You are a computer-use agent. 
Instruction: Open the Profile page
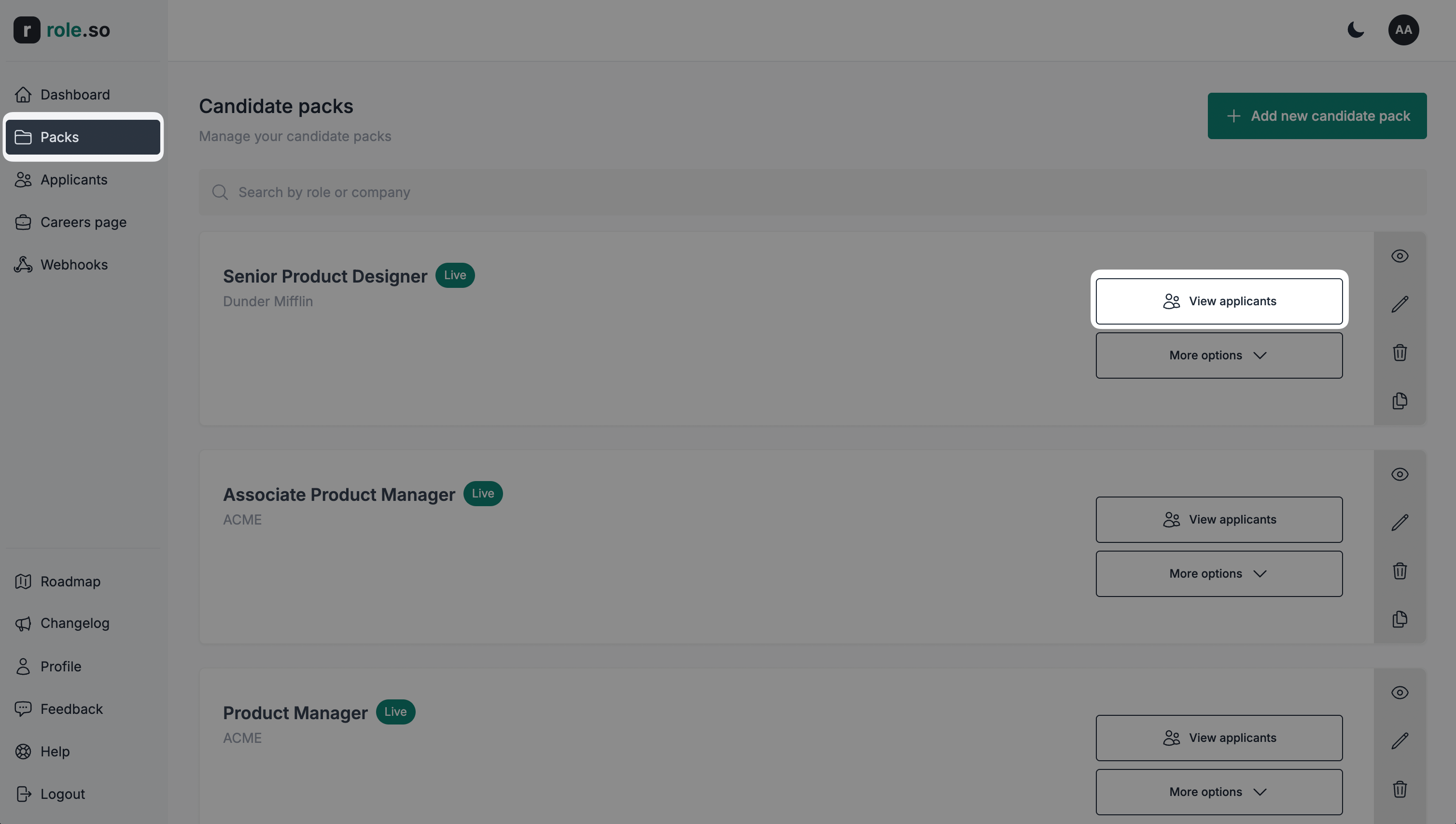click(x=60, y=666)
